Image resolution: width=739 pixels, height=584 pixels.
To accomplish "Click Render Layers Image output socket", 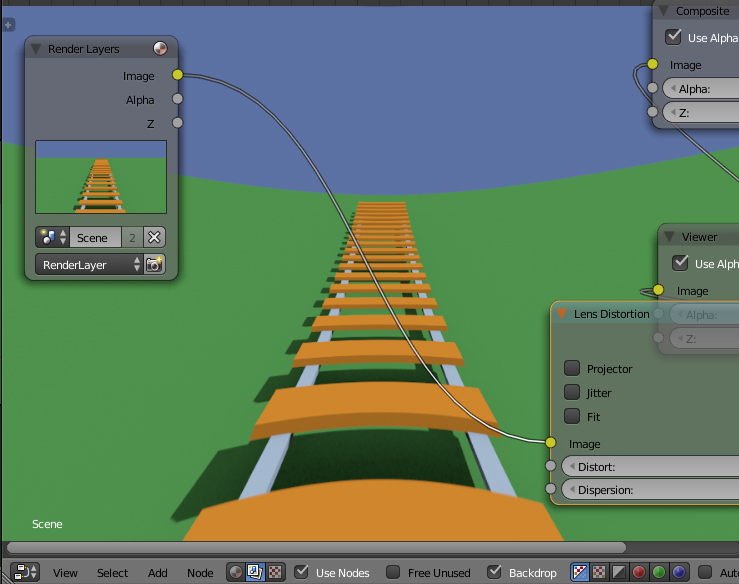I will tap(178, 74).
